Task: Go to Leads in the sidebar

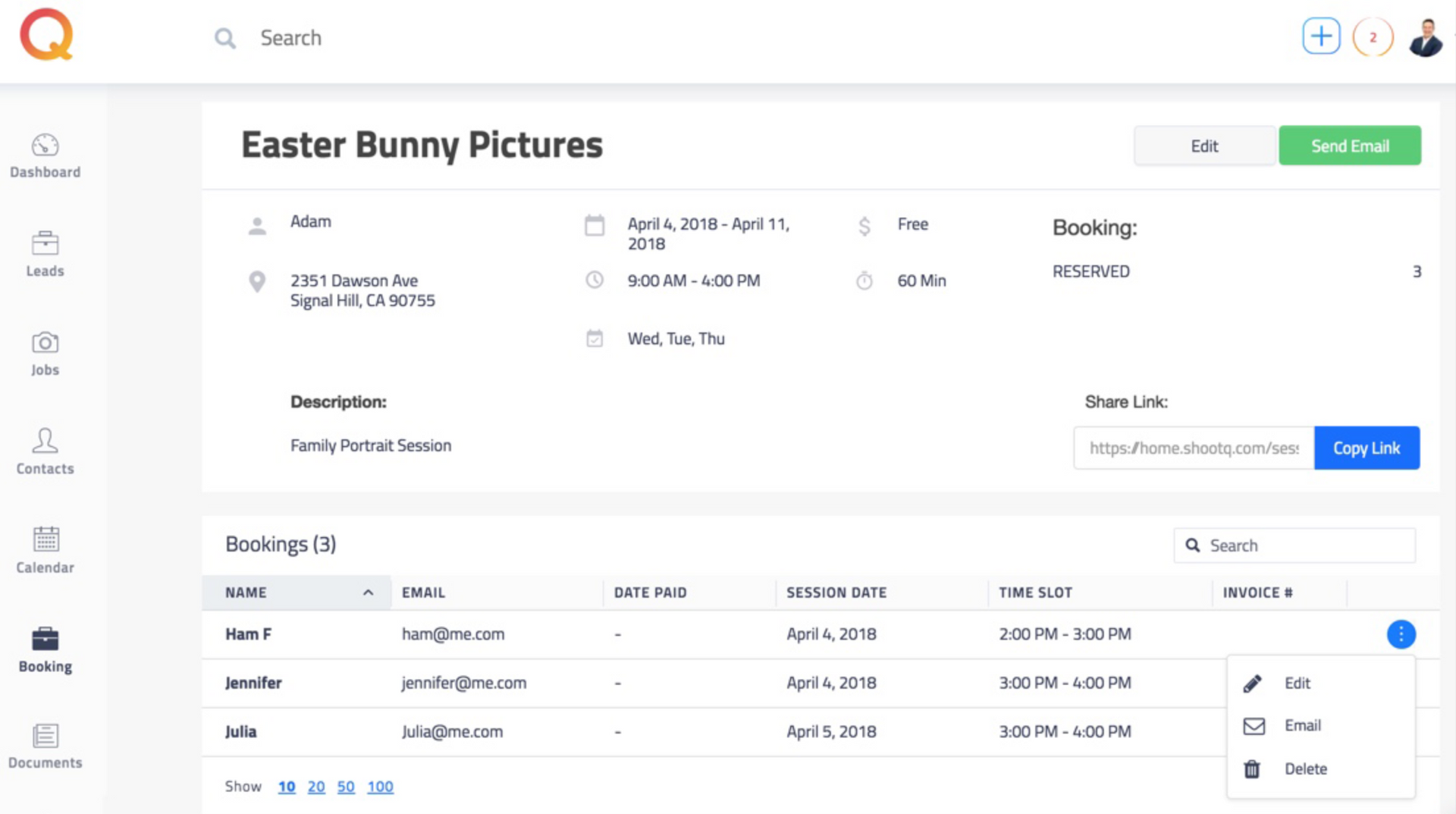Action: click(x=45, y=254)
